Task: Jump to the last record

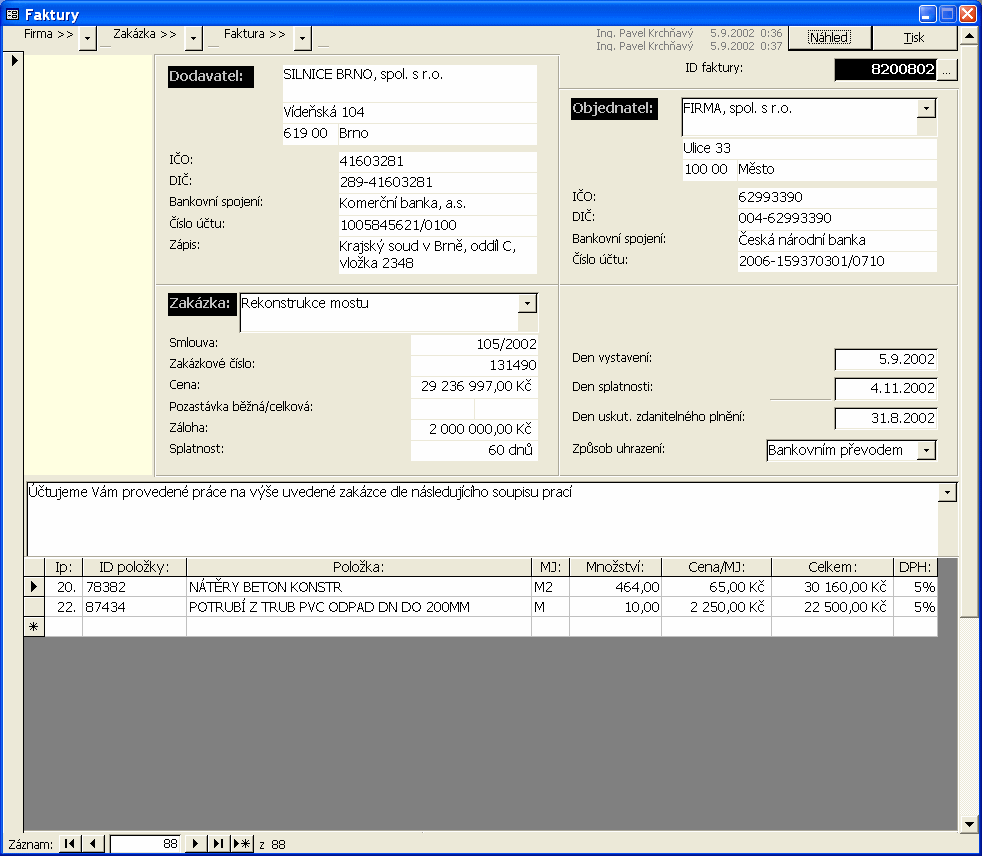Action: 218,844
